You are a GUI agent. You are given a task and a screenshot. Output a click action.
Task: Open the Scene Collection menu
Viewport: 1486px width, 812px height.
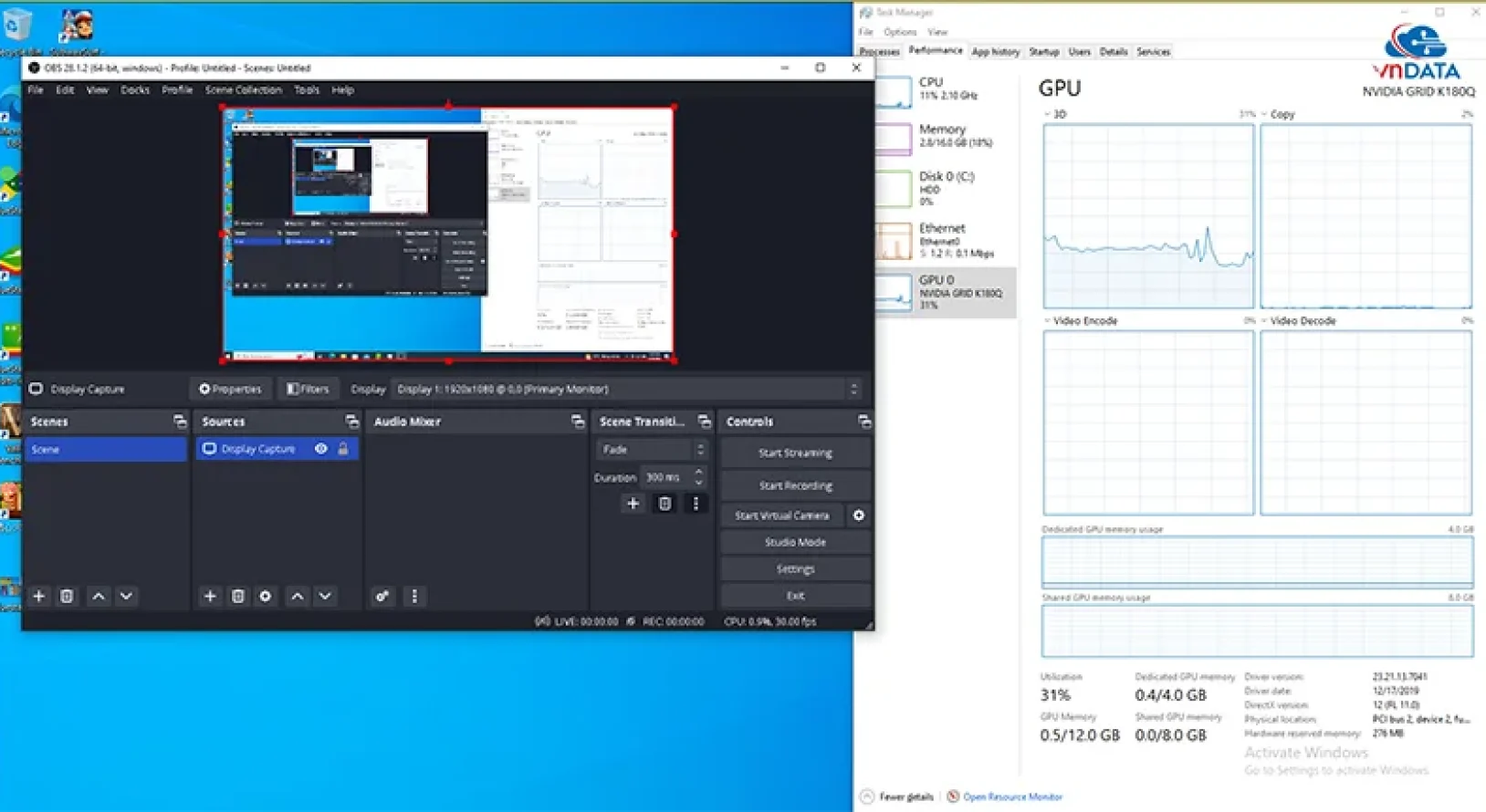click(x=243, y=89)
